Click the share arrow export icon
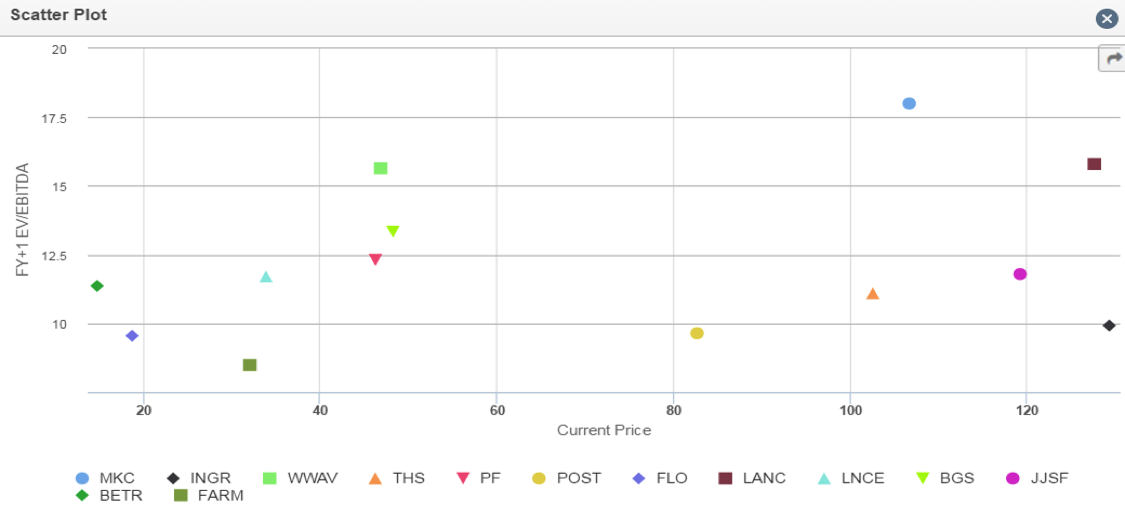This screenshot has width=1125, height=515. (1113, 59)
